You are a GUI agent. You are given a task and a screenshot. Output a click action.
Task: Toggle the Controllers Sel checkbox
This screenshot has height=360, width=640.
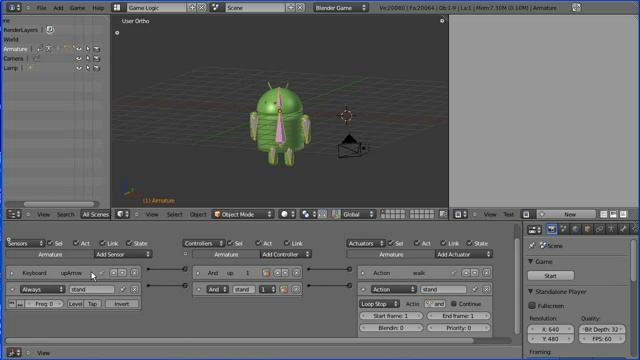click(x=230, y=243)
